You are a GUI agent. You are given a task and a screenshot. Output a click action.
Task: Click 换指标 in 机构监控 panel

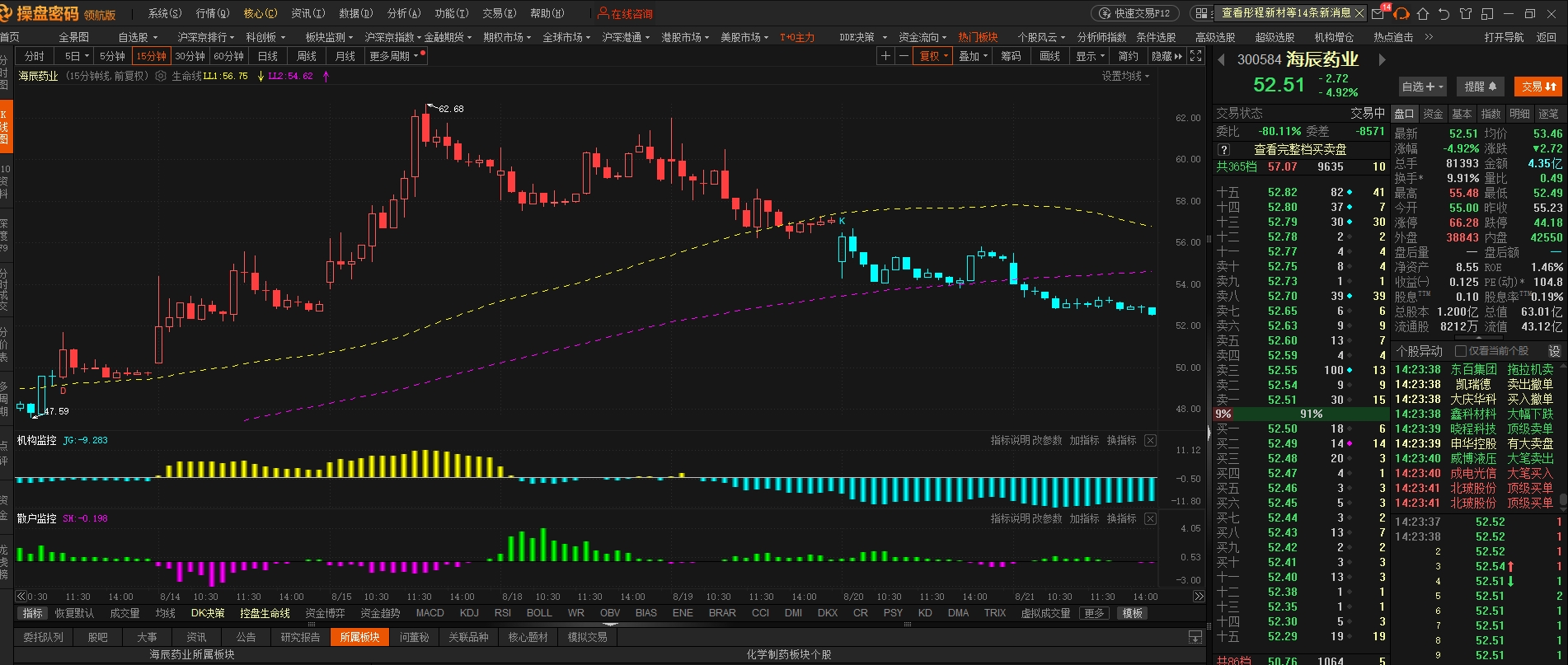(x=1121, y=441)
